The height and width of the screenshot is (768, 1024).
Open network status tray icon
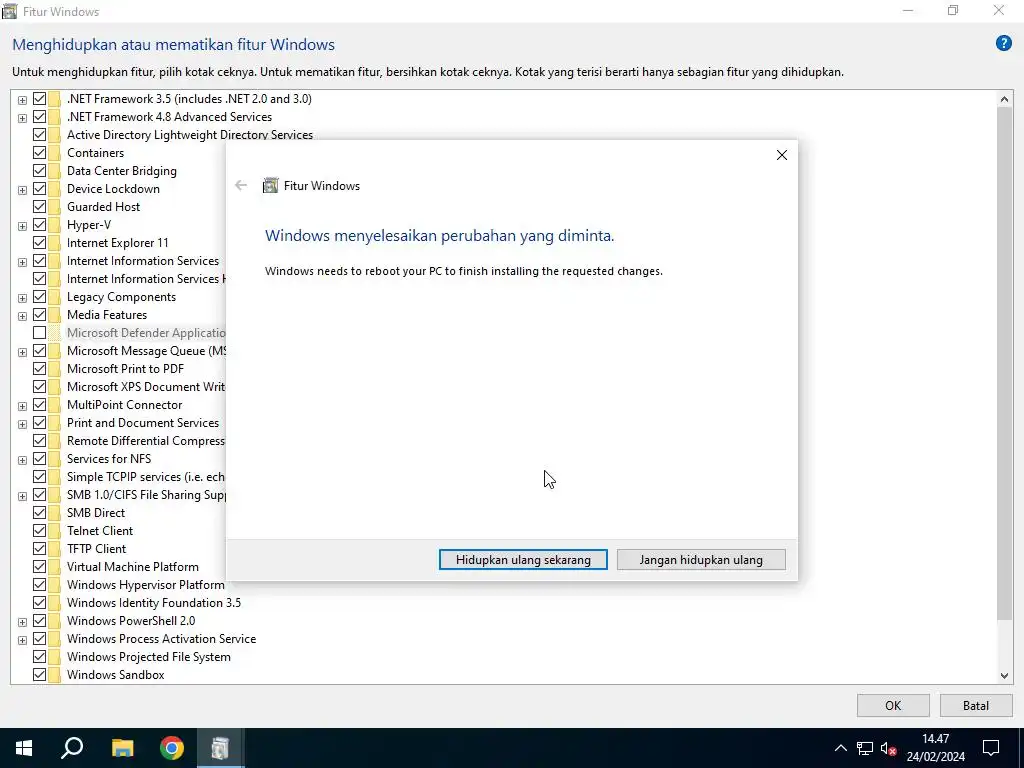point(865,748)
